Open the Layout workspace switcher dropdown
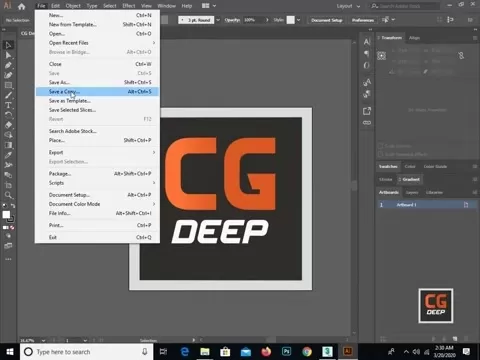This screenshot has width=480, height=360. point(348,6)
